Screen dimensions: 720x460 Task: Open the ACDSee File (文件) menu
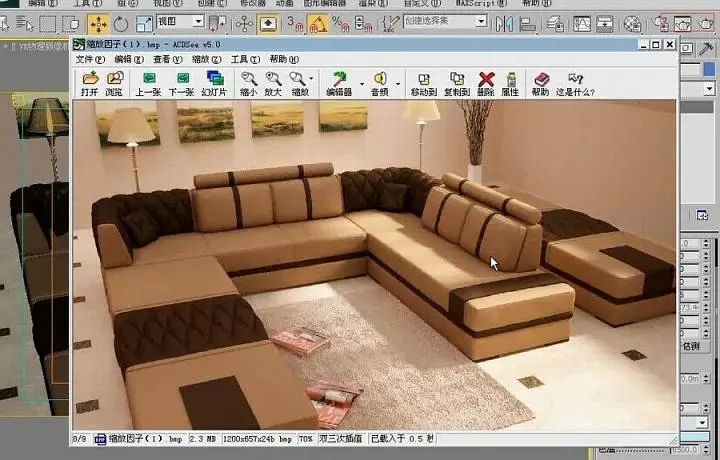90,59
